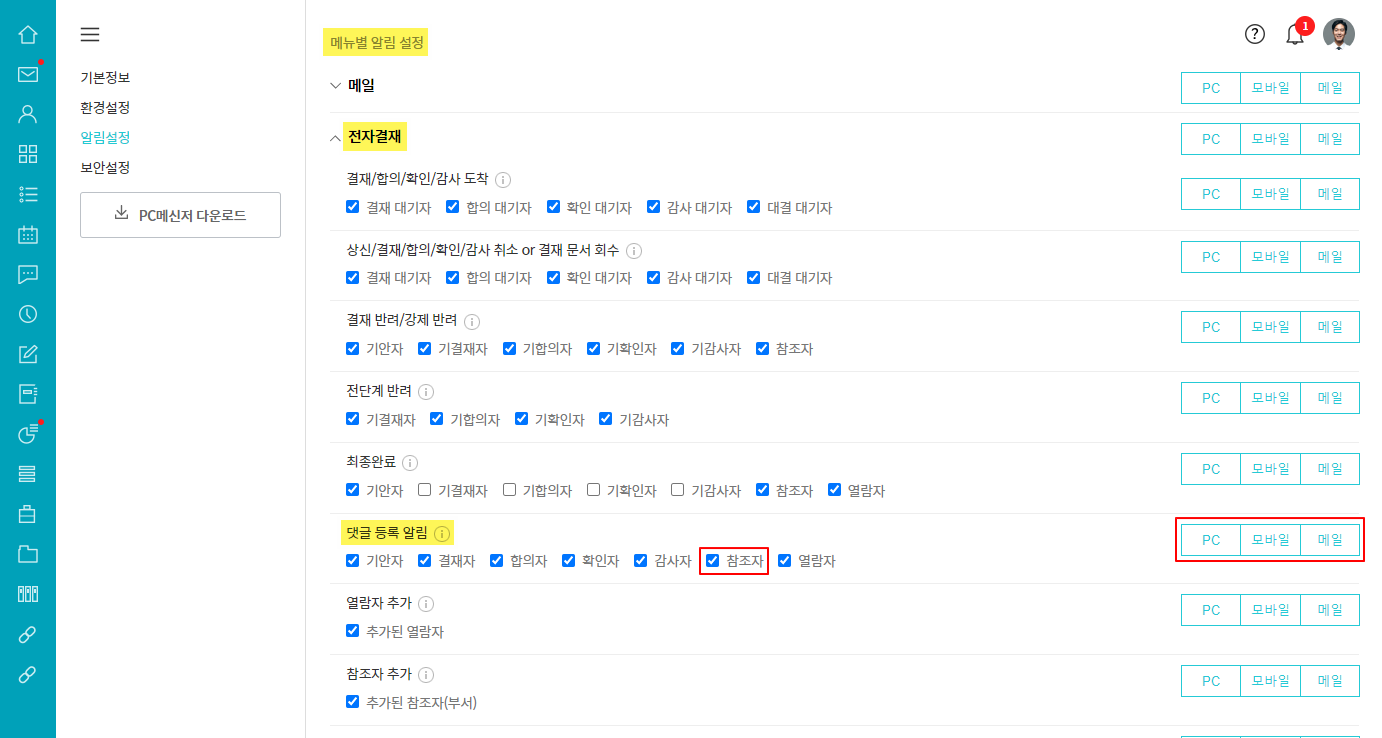The image size is (1382, 738).
Task: Check 기결재자 under 최종완료
Action: click(x=425, y=490)
